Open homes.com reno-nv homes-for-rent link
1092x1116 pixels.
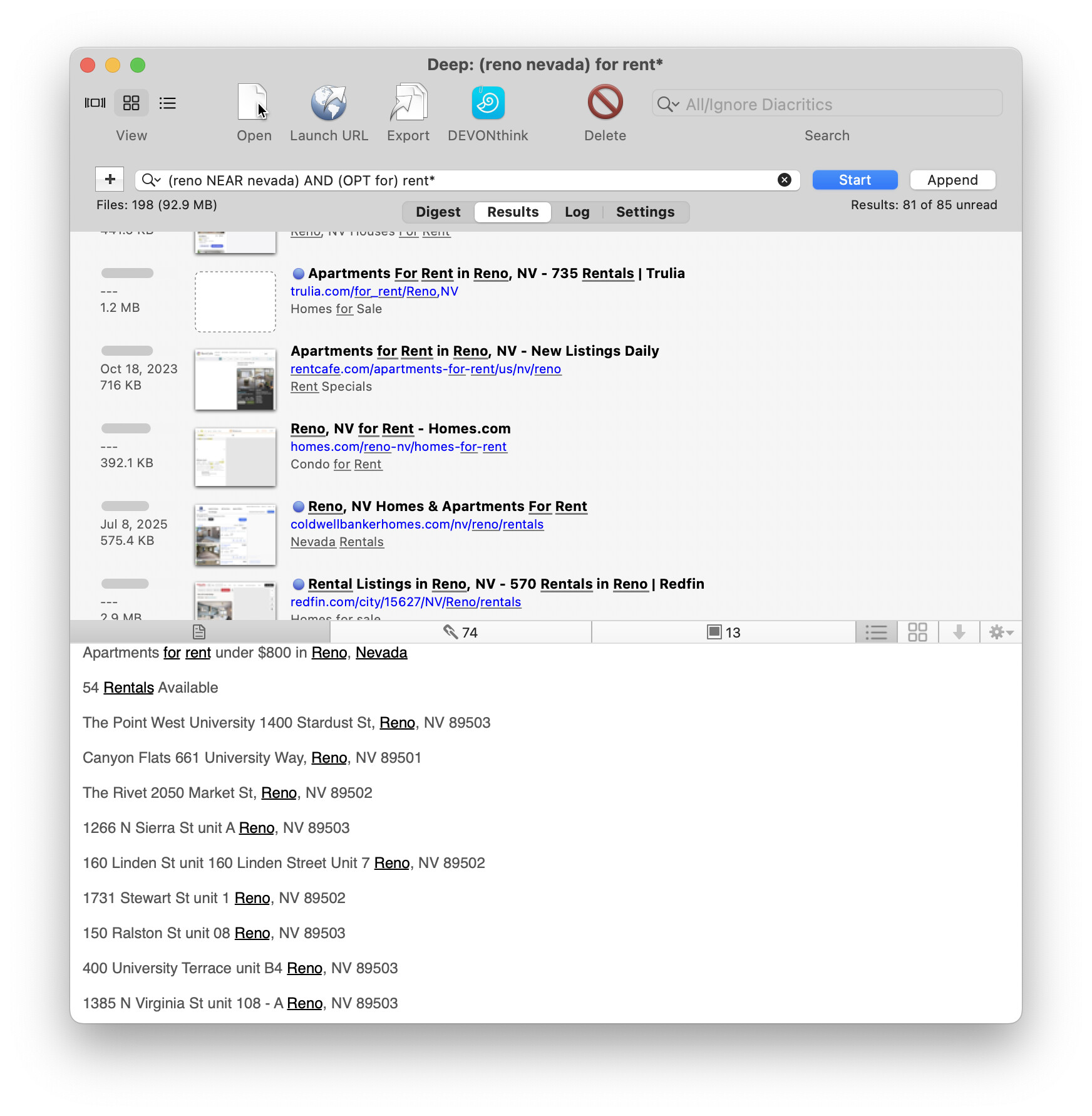coord(399,447)
